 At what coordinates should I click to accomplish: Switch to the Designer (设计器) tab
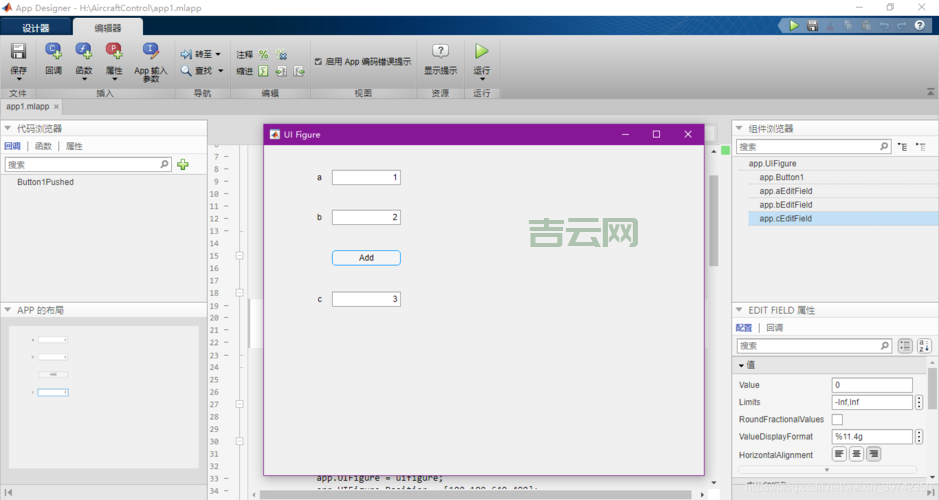pyautogui.click(x=36, y=28)
